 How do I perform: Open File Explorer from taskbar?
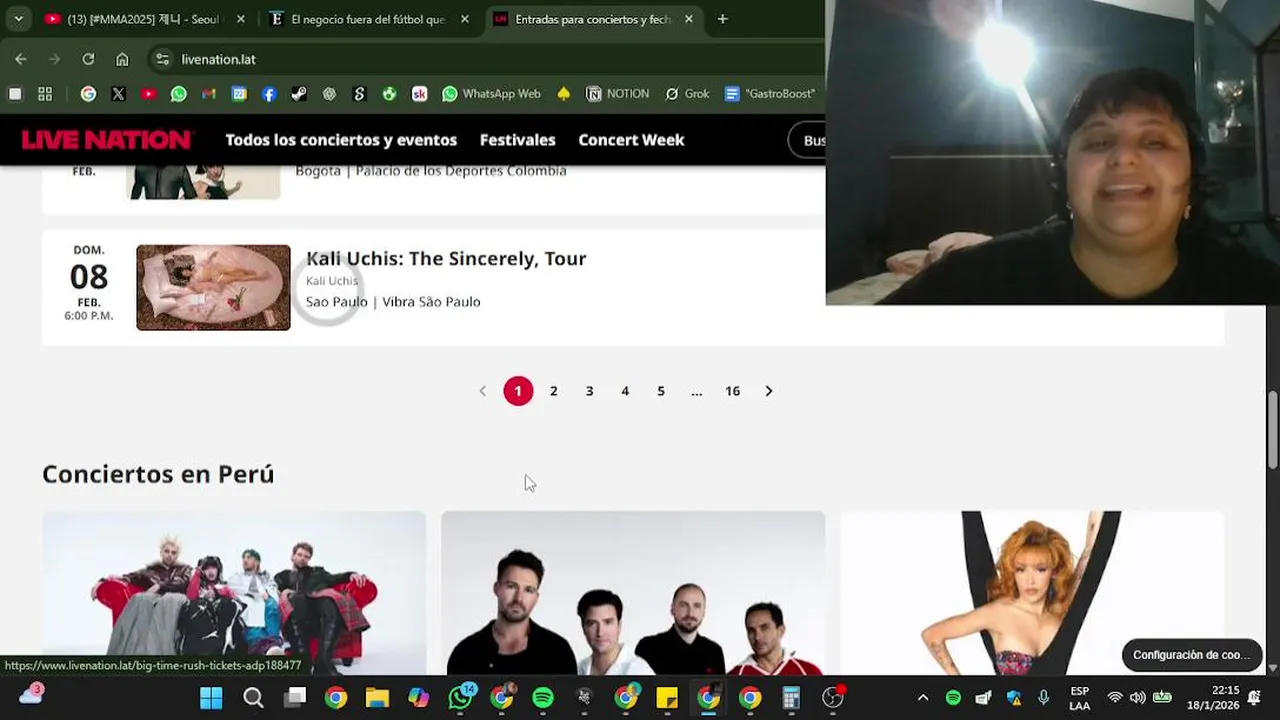point(377,698)
